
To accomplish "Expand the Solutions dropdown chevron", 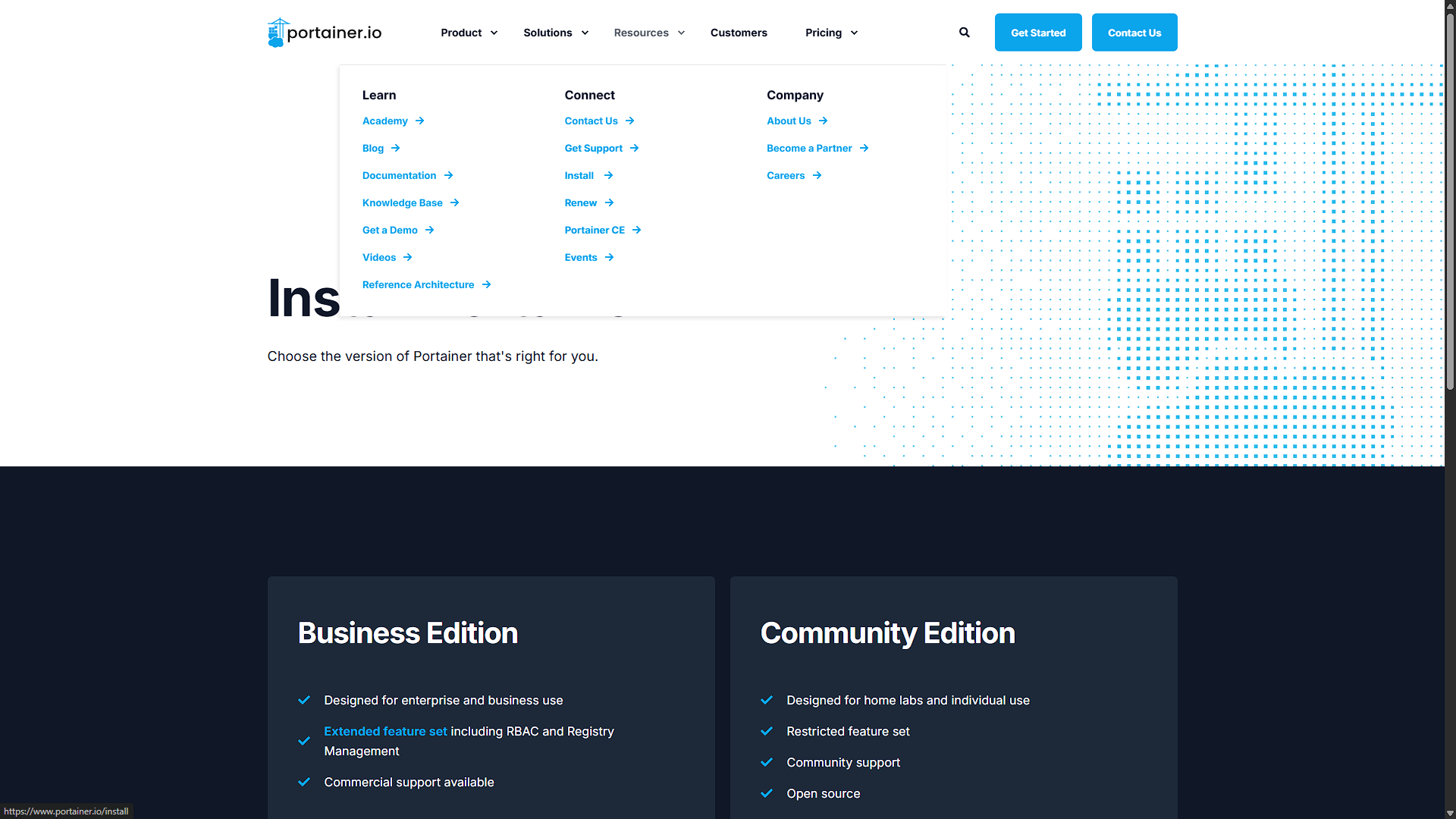I will (x=585, y=33).
